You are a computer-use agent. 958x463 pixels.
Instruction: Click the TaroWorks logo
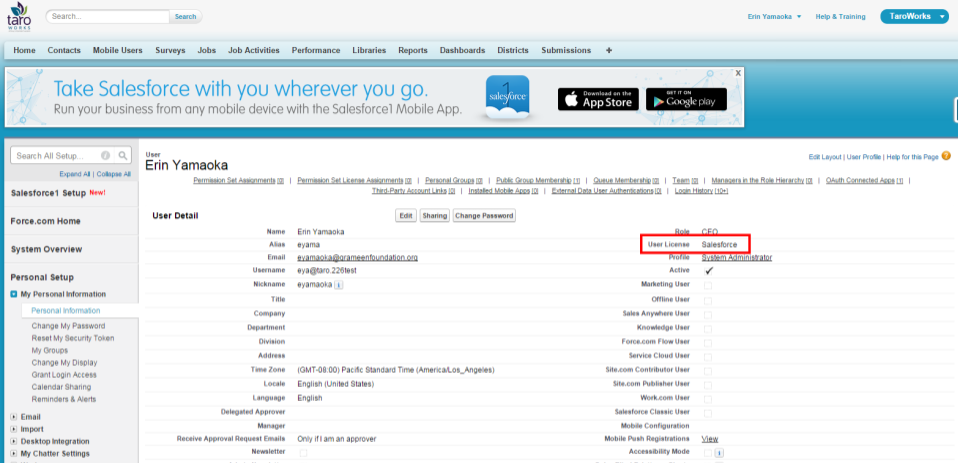pos(18,16)
